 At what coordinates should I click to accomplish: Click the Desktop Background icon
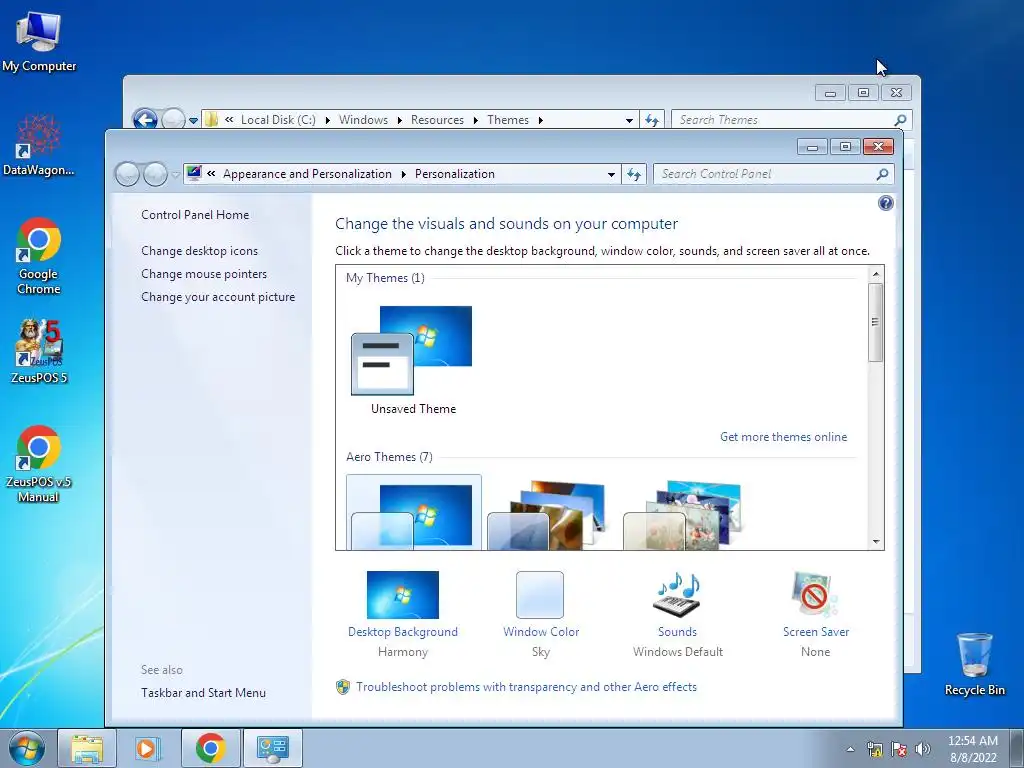(x=402, y=595)
